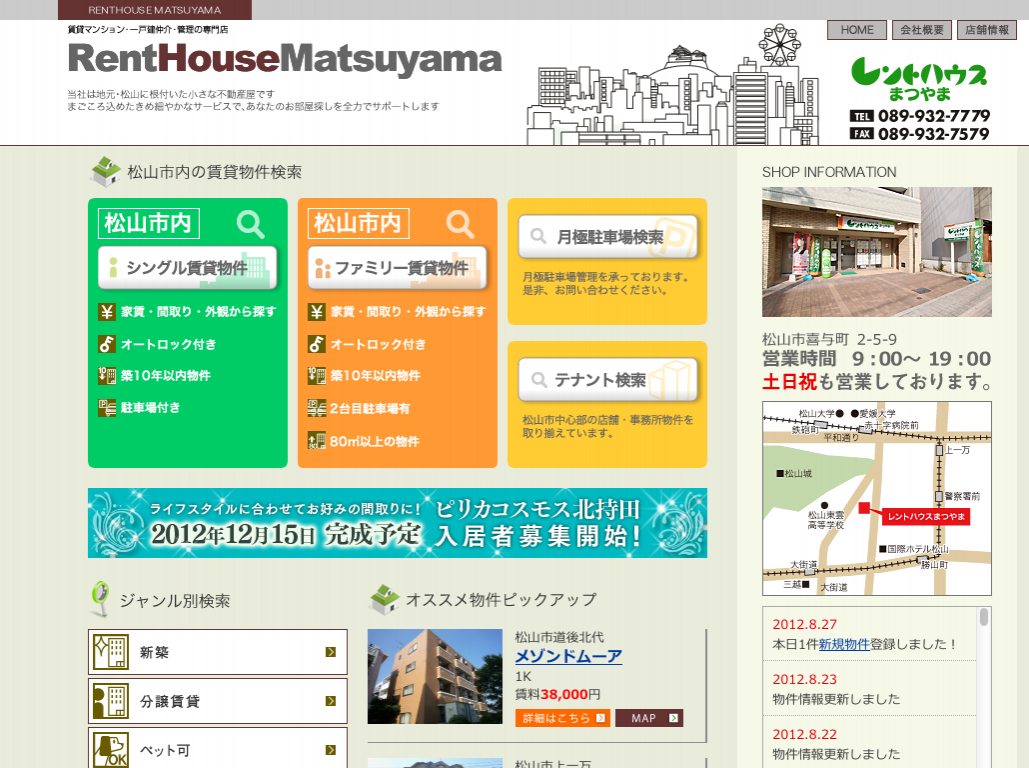
Task: Open the HOME menu item
Action: tap(857, 30)
